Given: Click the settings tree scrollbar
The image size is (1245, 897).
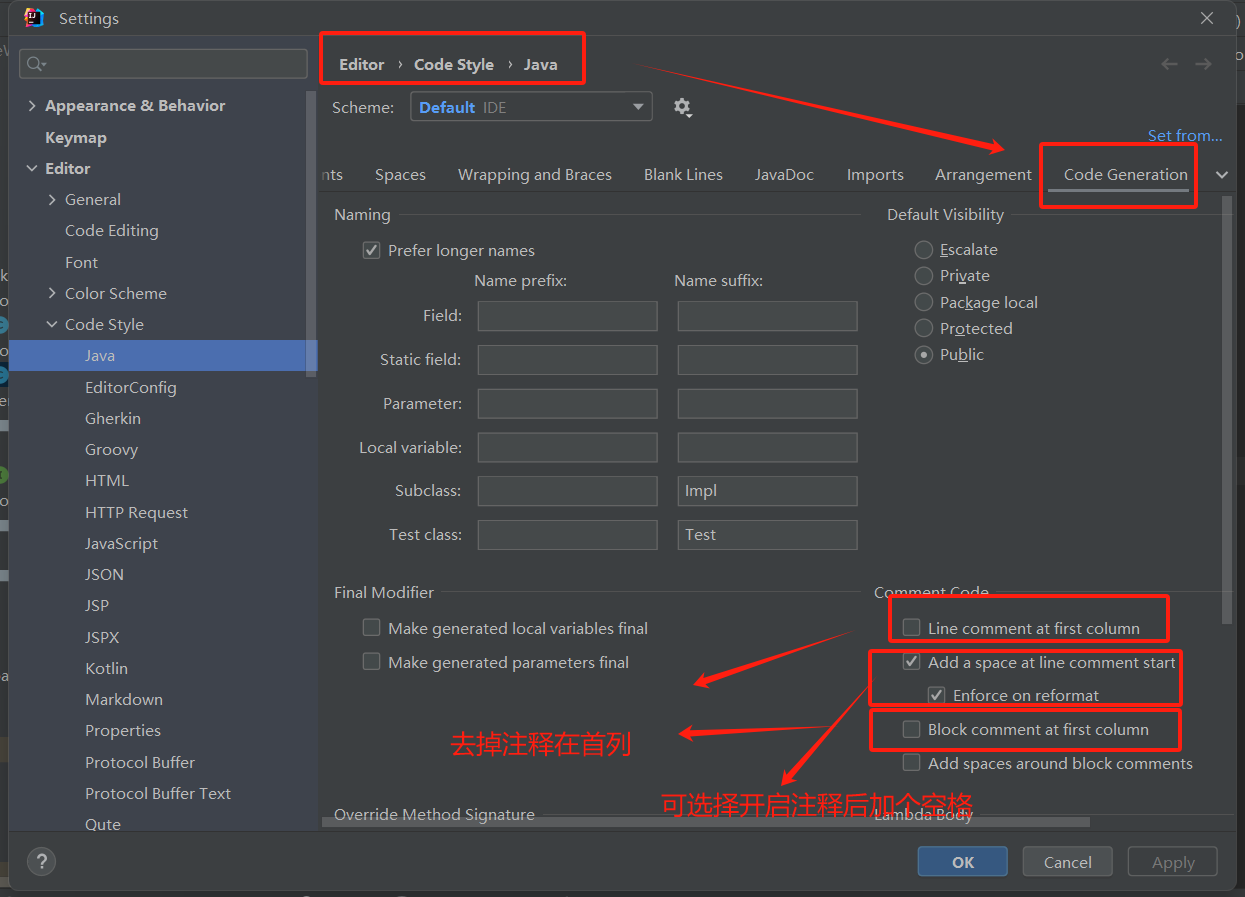Looking at the screenshot, I should click(311, 233).
